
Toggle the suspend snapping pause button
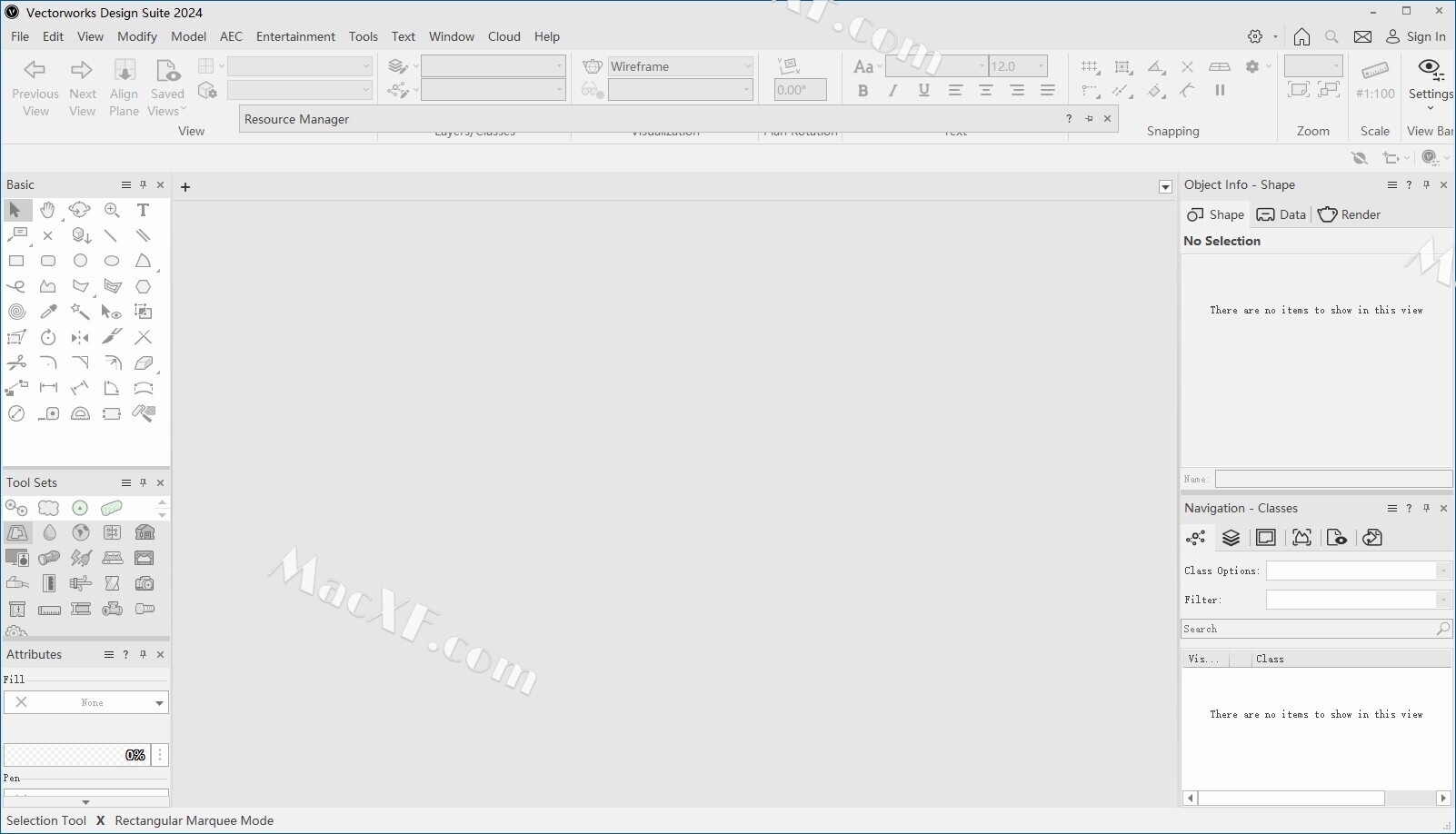click(1220, 90)
